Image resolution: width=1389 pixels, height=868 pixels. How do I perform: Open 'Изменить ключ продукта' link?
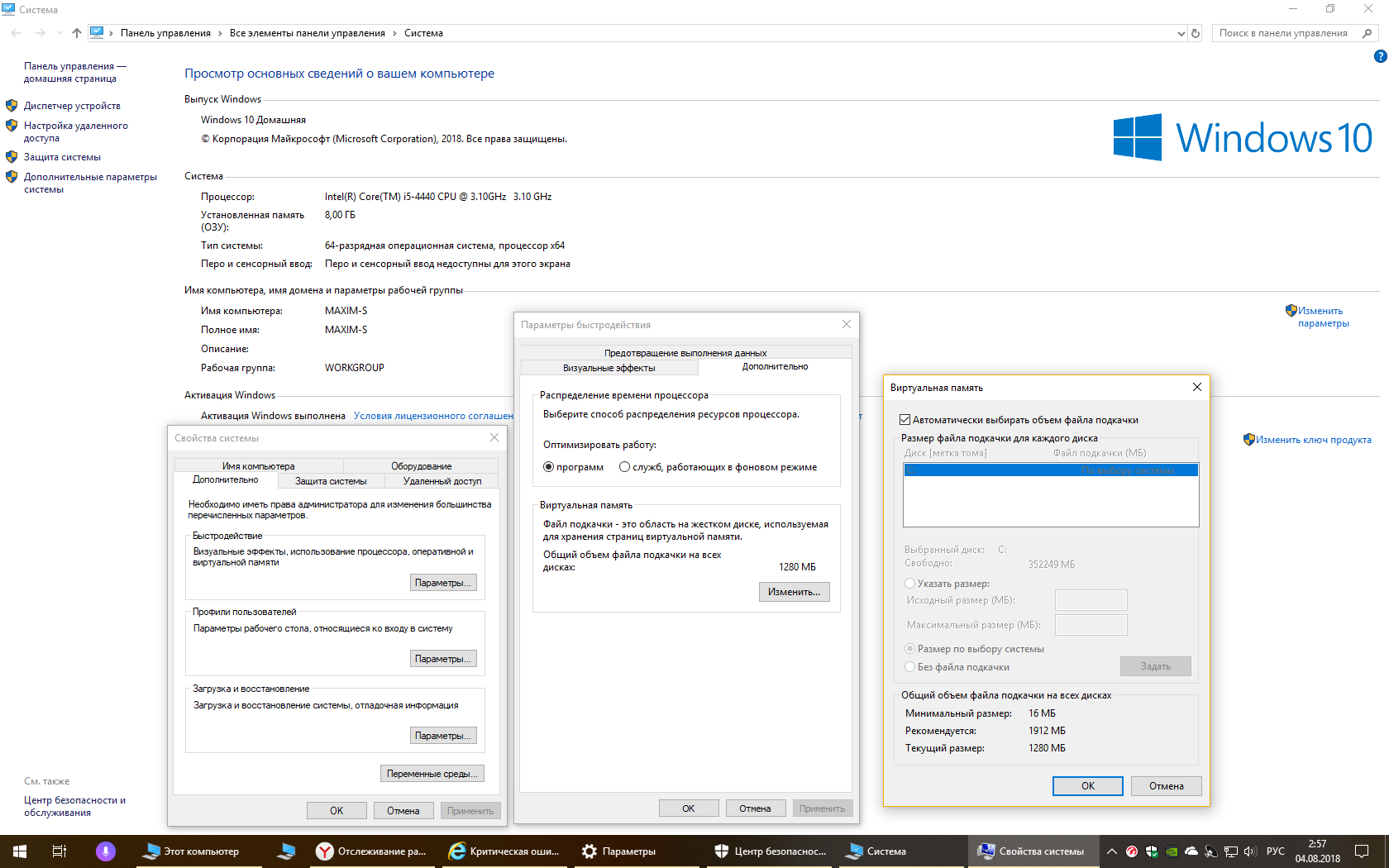[1313, 440]
